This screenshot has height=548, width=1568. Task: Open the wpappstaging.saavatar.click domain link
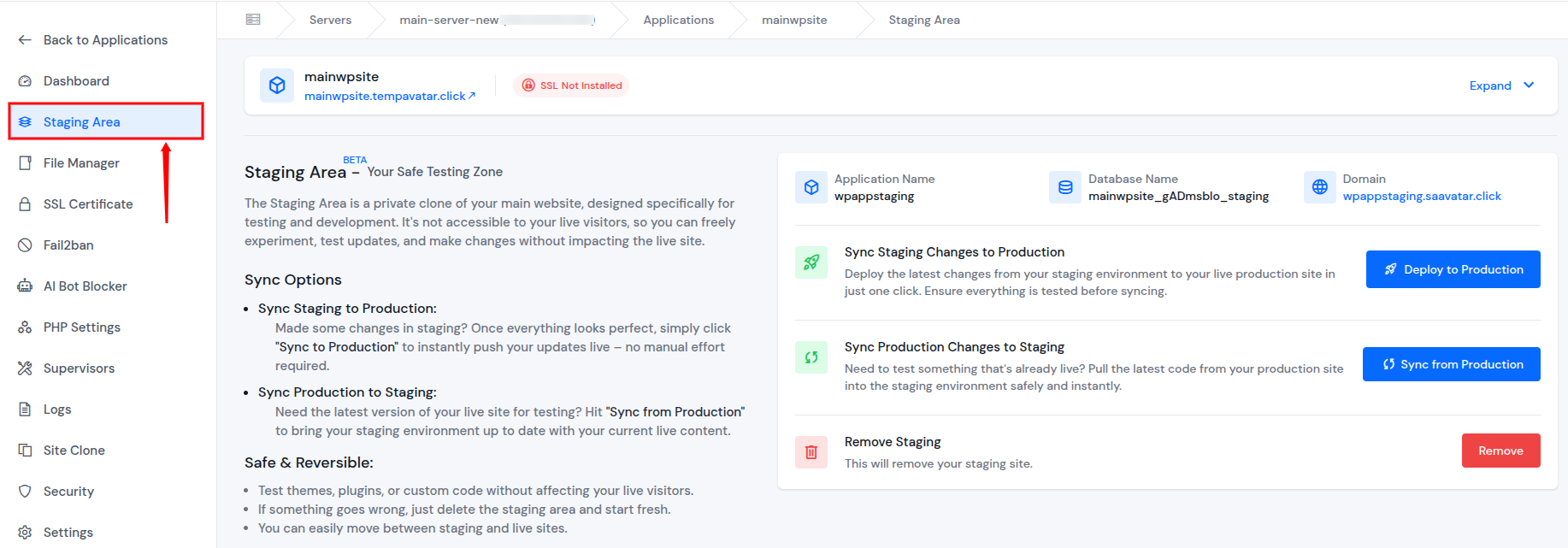pyautogui.click(x=1422, y=196)
